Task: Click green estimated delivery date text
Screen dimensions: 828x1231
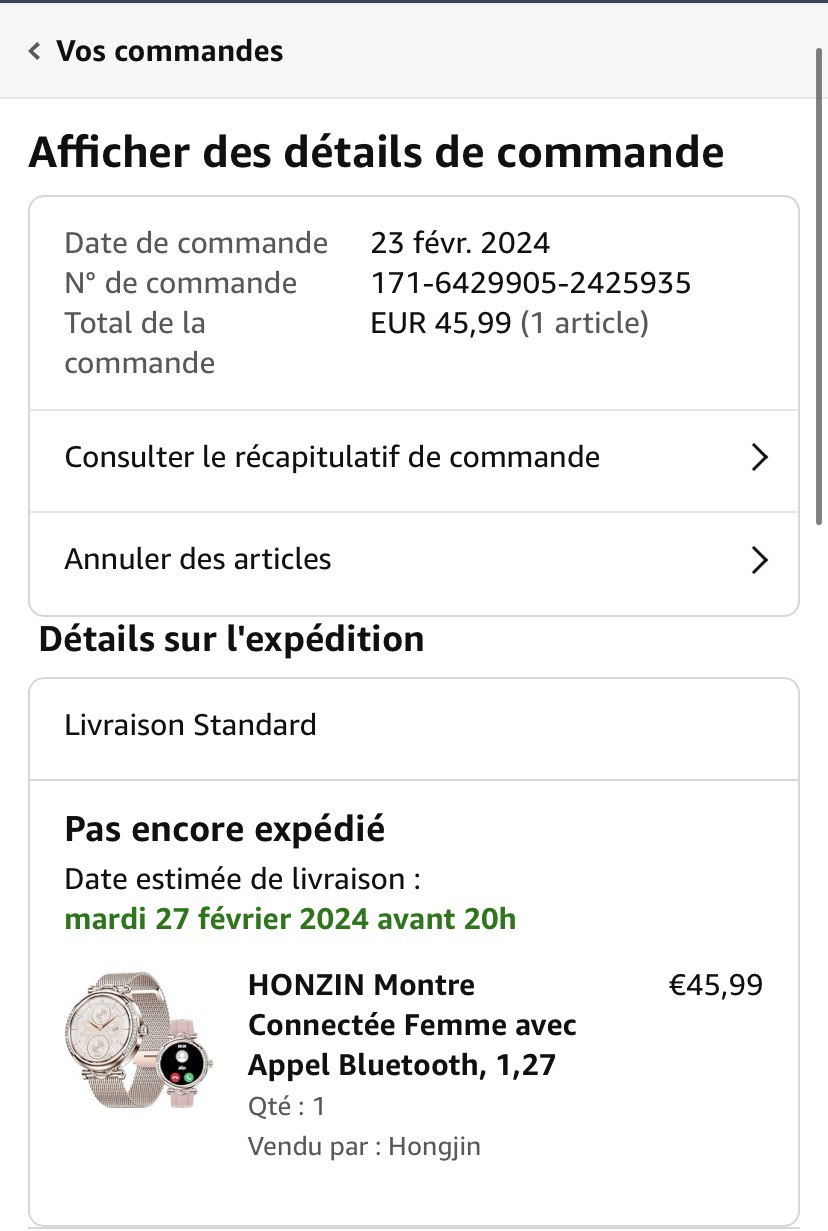Action: [290, 918]
